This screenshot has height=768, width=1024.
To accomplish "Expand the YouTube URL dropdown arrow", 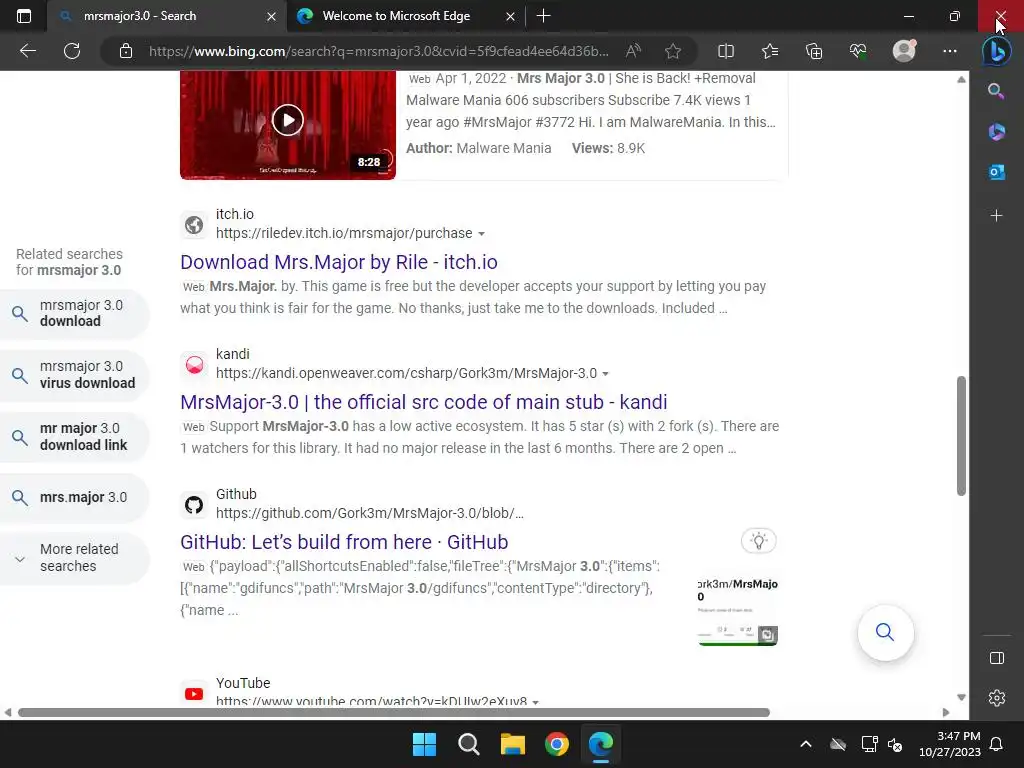I will pos(536,702).
